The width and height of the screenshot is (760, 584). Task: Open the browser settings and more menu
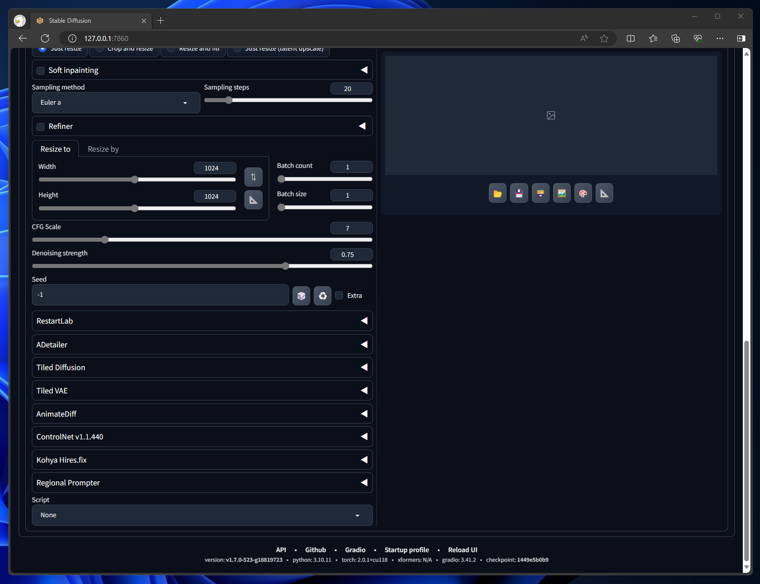point(720,38)
